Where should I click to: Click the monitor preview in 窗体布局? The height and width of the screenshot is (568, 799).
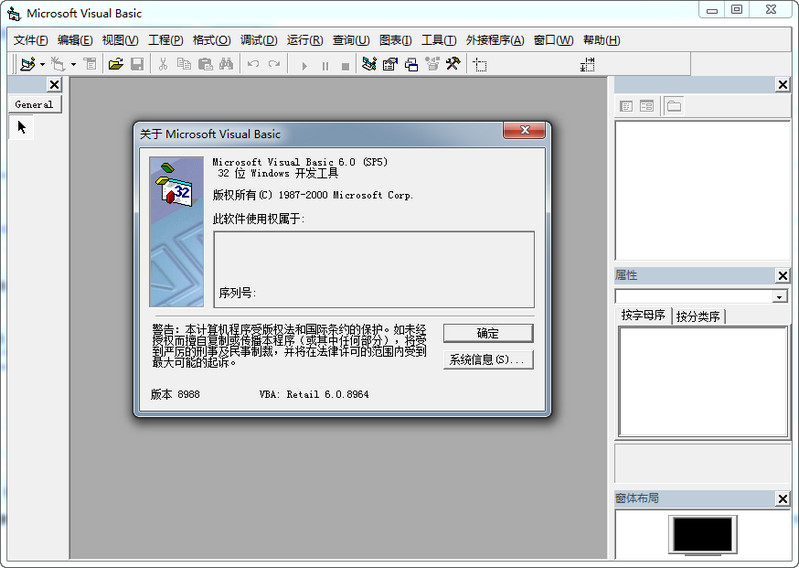pos(703,535)
